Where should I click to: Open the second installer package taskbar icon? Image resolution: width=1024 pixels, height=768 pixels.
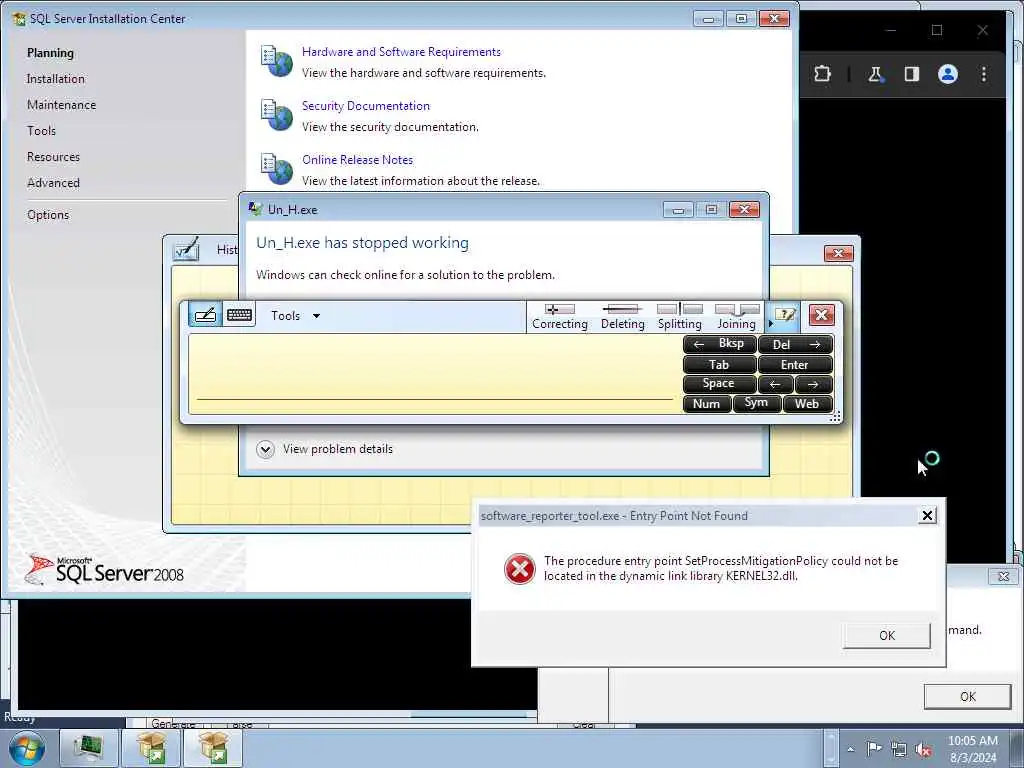click(213, 748)
